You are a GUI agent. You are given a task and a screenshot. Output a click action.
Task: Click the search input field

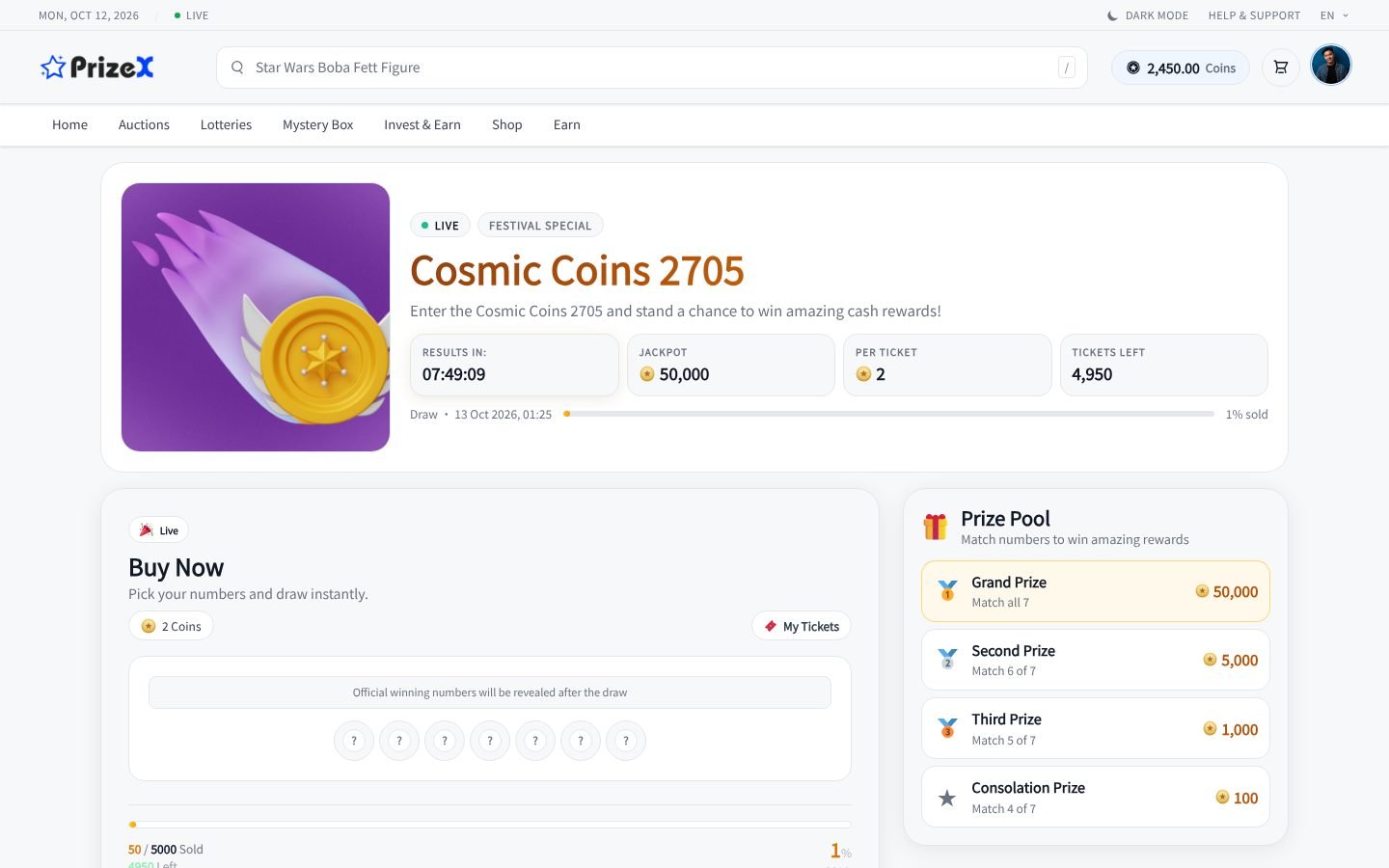point(652,68)
